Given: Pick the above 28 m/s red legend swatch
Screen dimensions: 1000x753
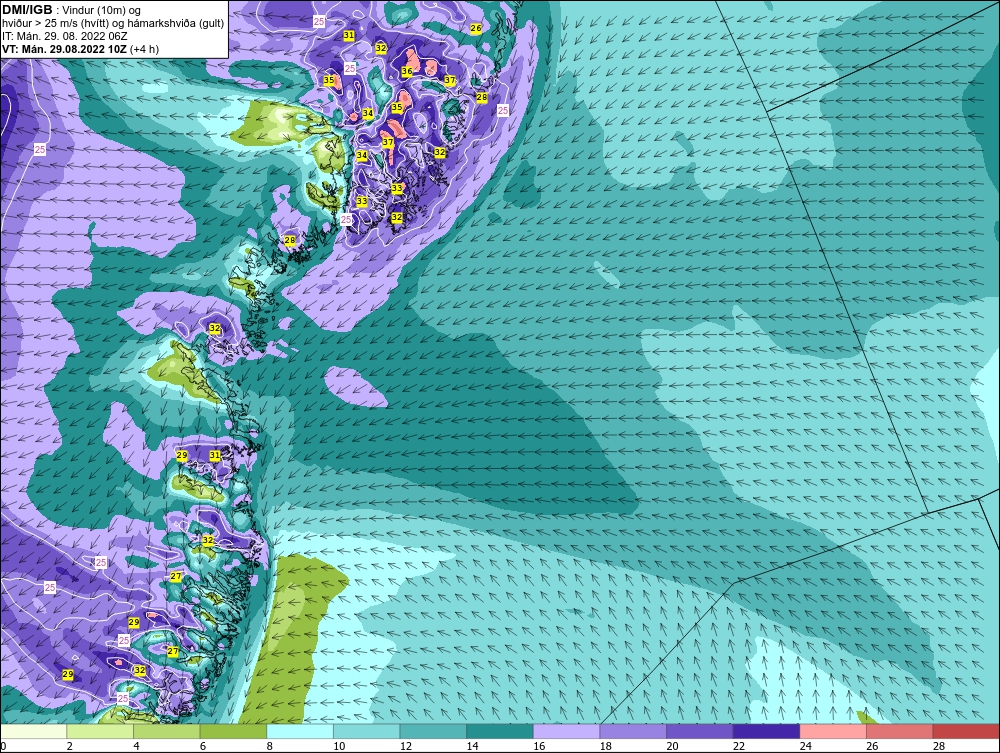Looking at the screenshot, I should click(x=966, y=731).
